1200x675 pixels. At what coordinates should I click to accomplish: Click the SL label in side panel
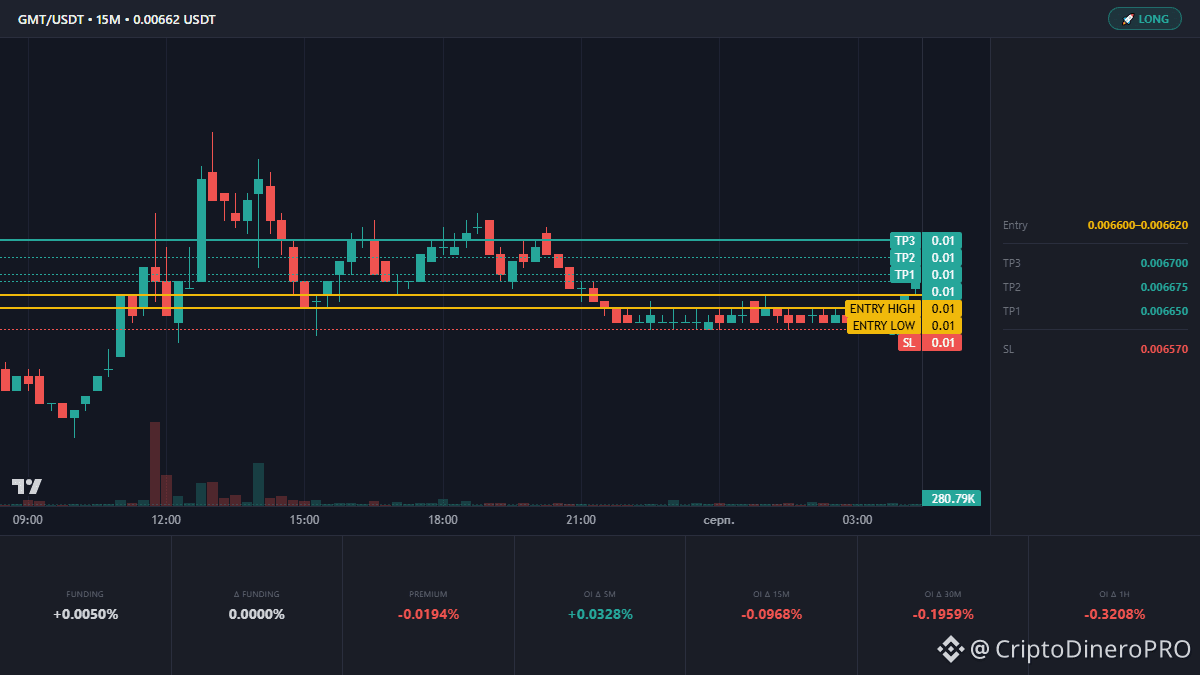click(1009, 349)
